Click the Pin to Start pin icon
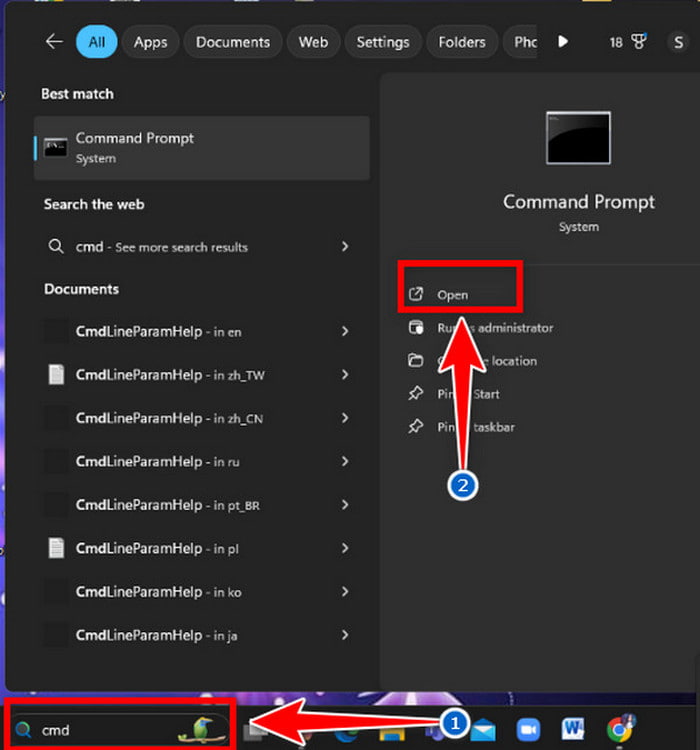The height and width of the screenshot is (750, 700). [416, 393]
